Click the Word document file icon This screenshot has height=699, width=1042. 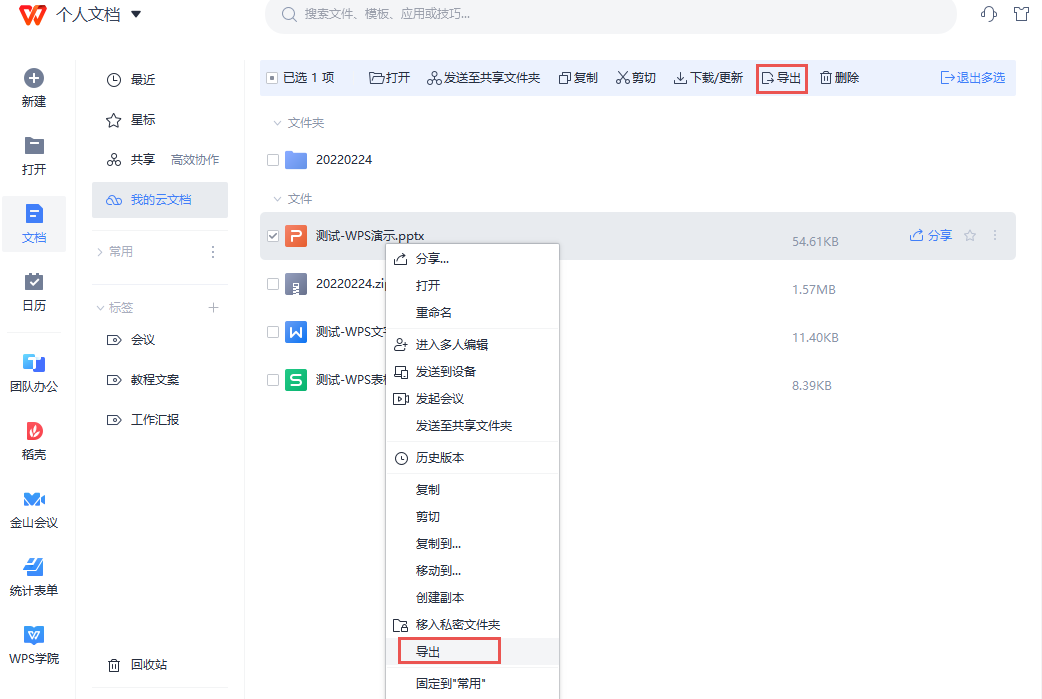296,332
